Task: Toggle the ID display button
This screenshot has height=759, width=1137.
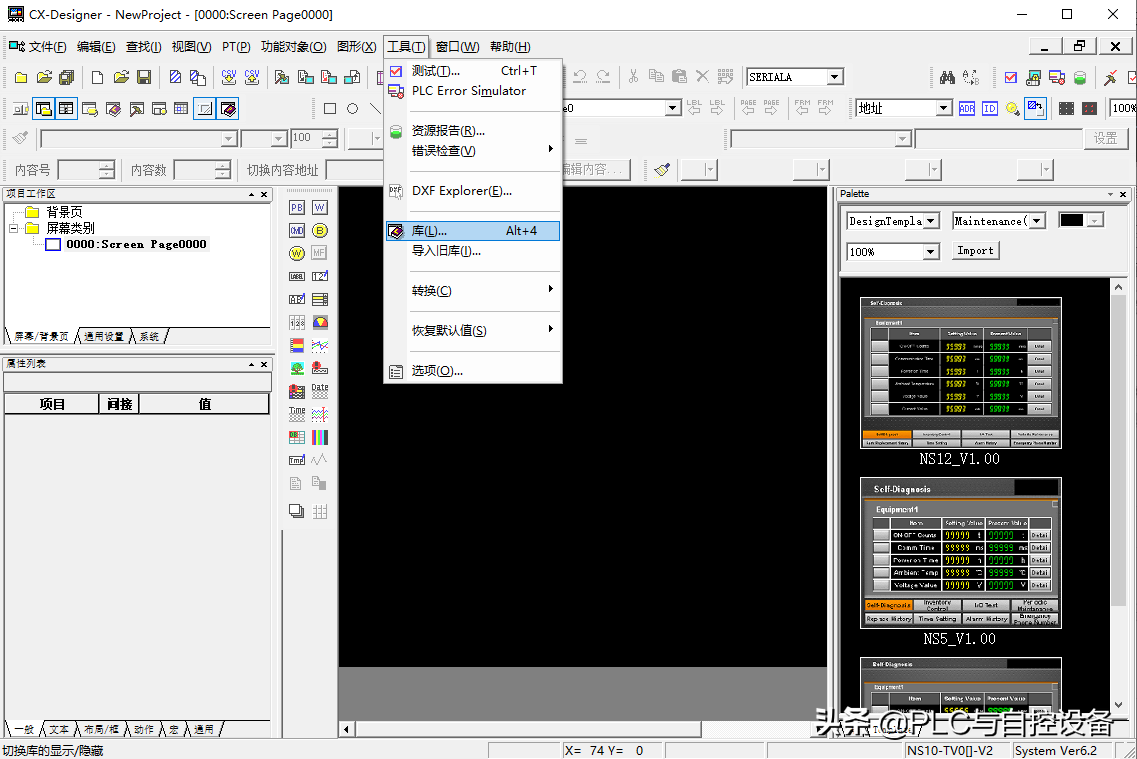Action: pos(989,108)
